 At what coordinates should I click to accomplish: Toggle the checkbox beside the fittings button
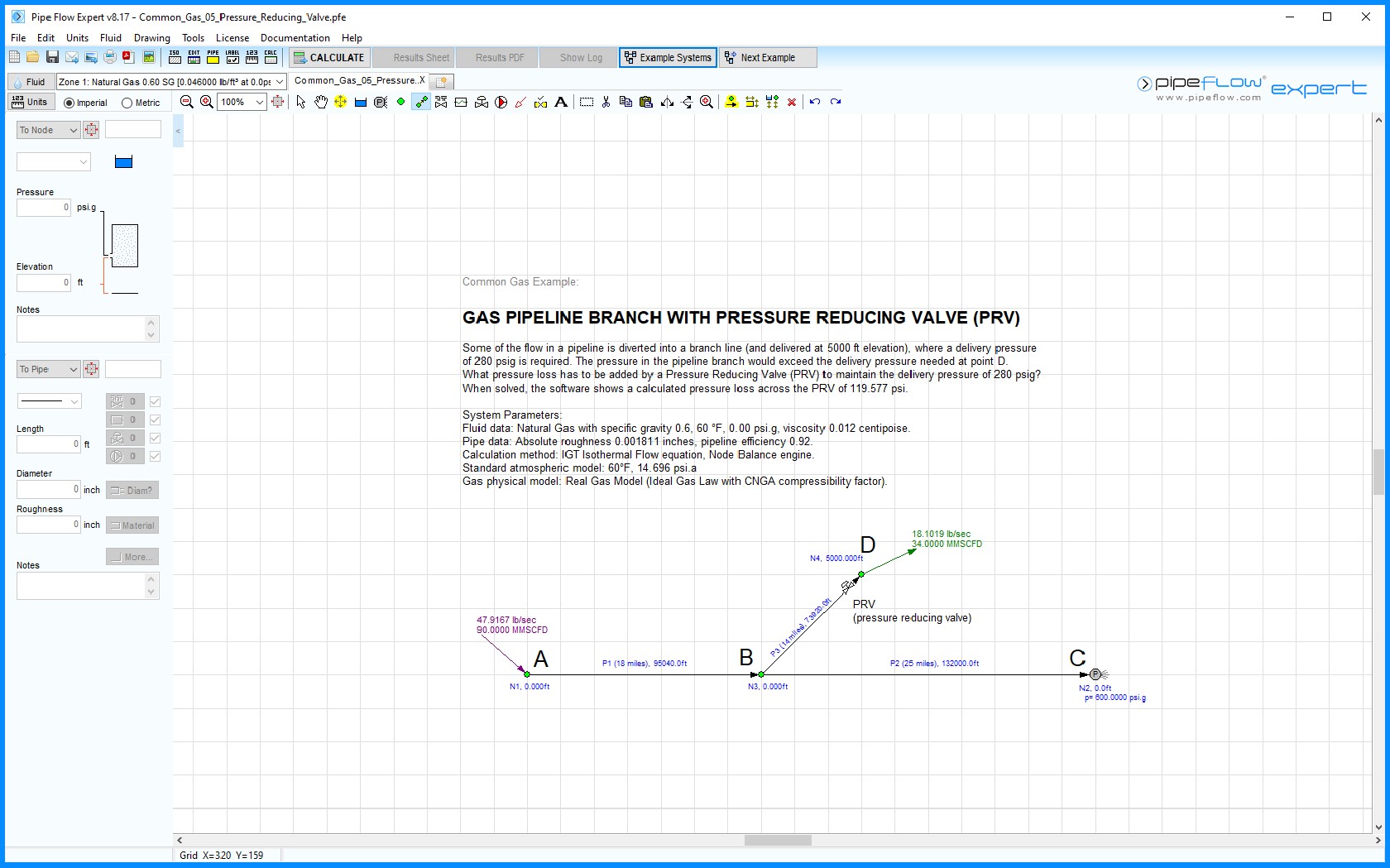155,401
